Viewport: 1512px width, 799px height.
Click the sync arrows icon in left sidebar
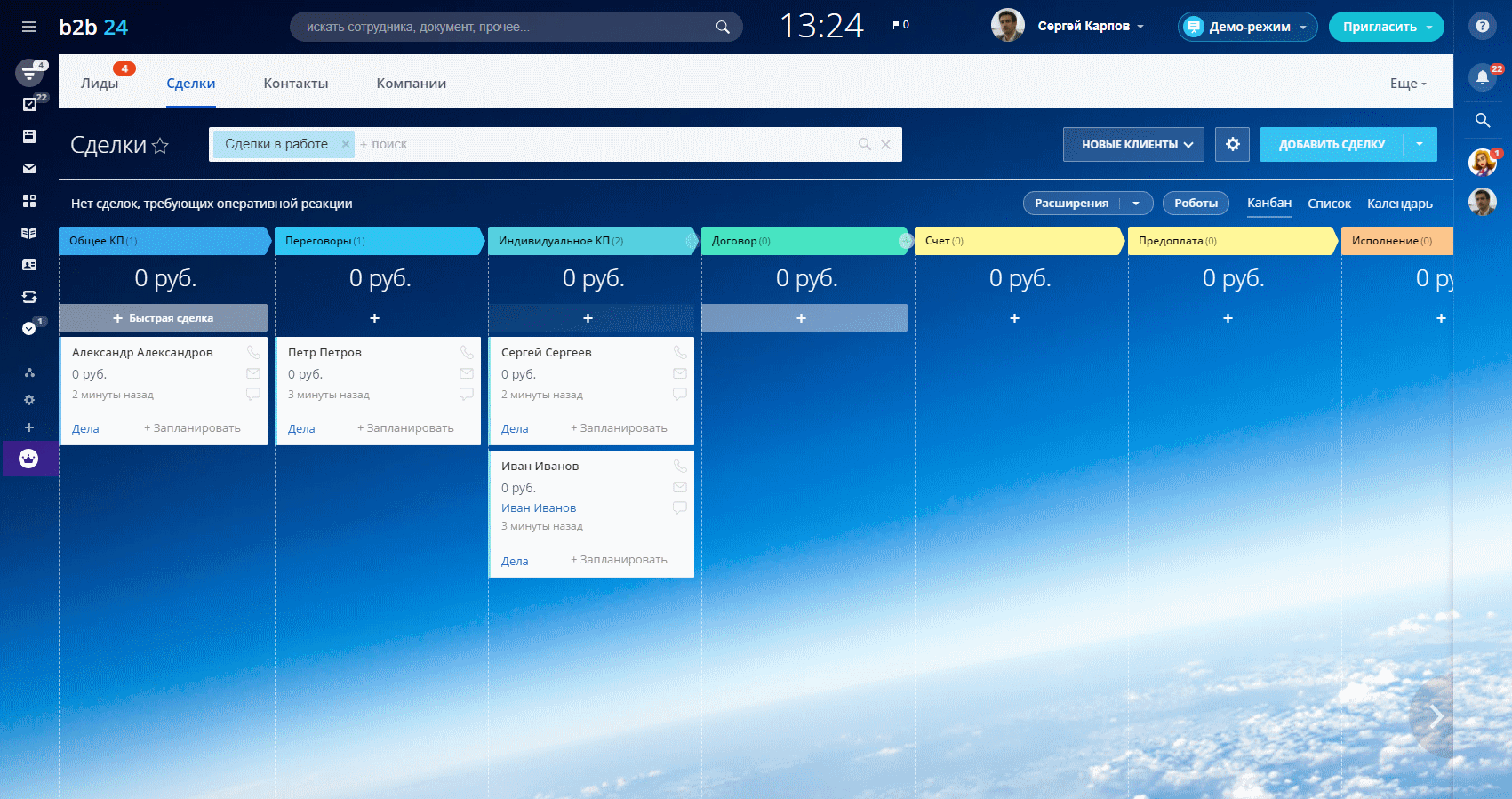tap(29, 297)
